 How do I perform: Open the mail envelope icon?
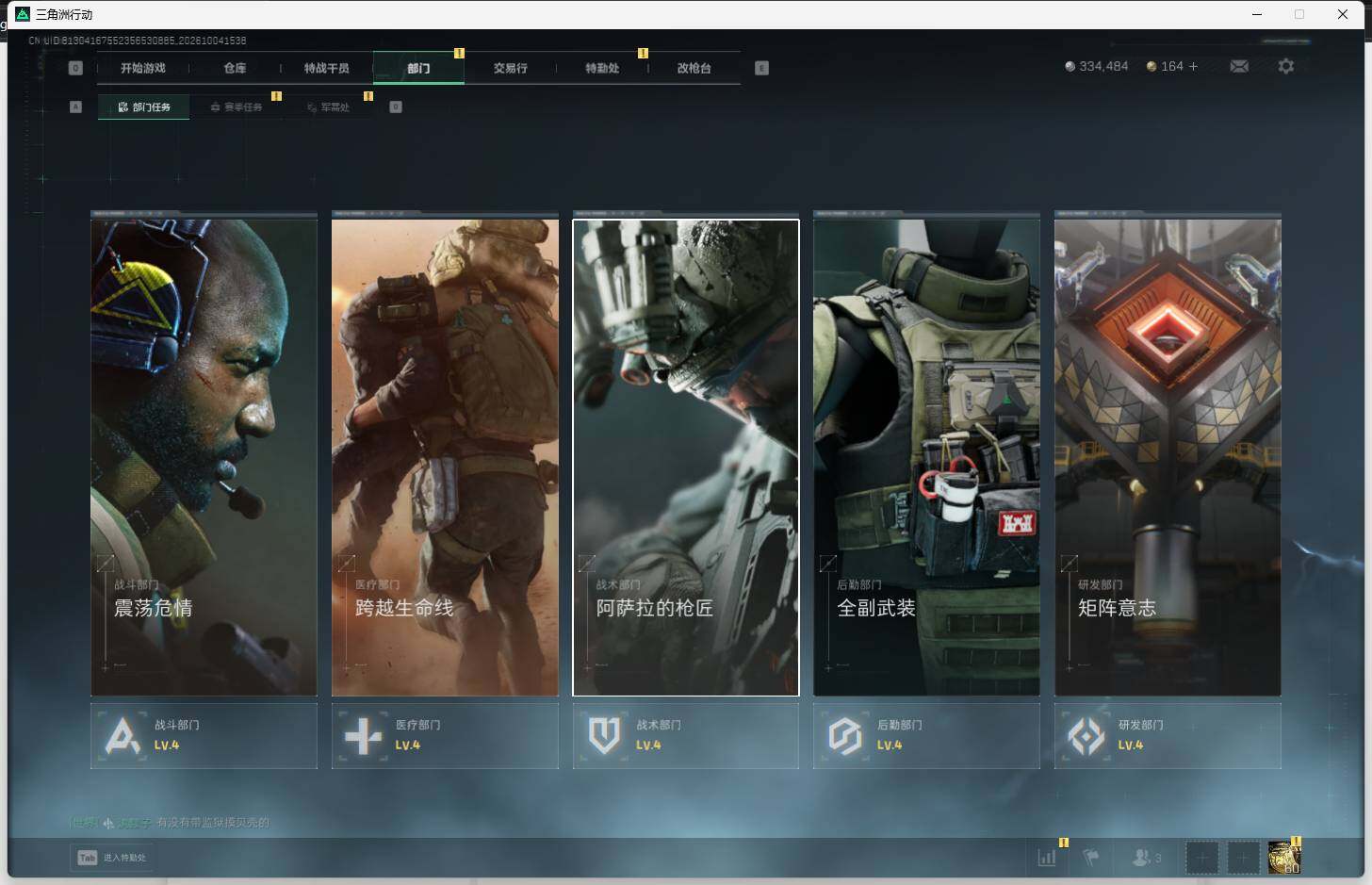click(x=1239, y=66)
